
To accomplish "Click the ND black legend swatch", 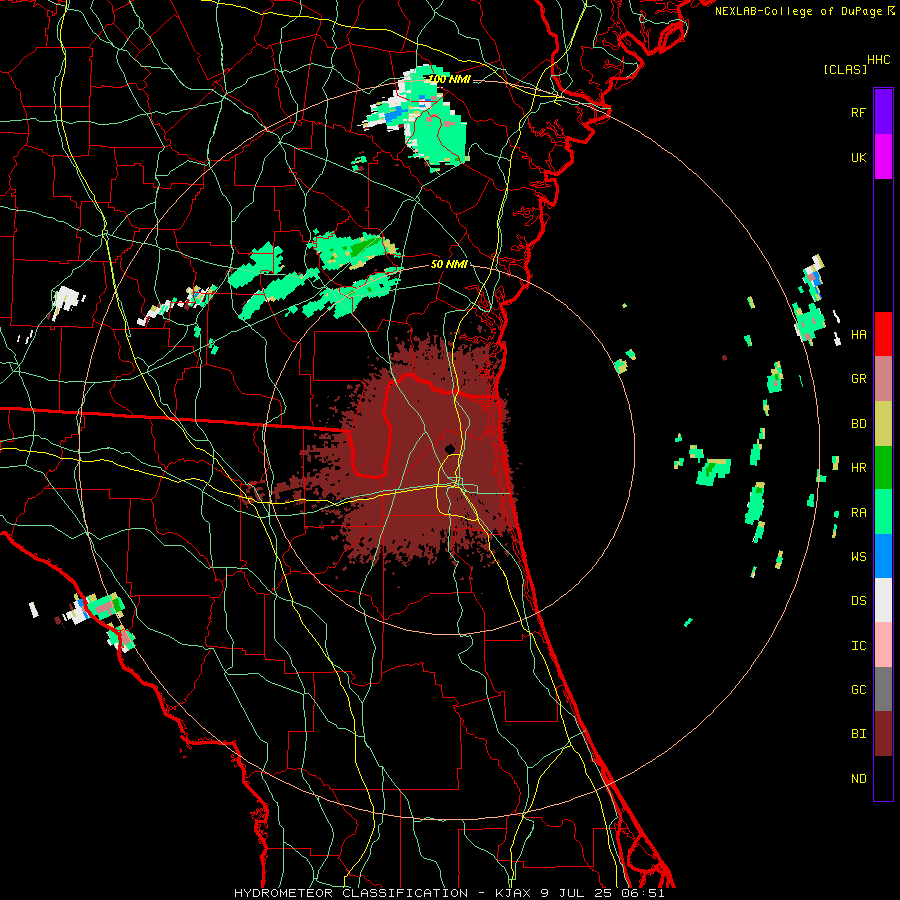I will [x=883, y=778].
